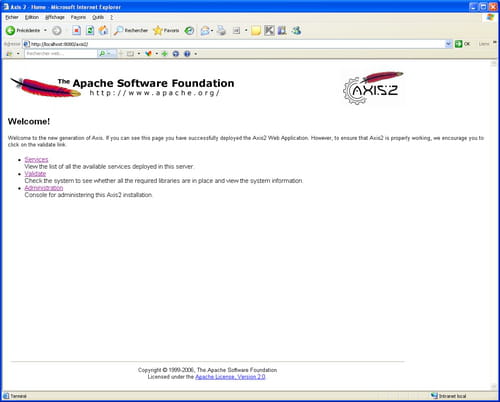
Task: Click the green plus toolbar icon
Action: (x=164, y=54)
